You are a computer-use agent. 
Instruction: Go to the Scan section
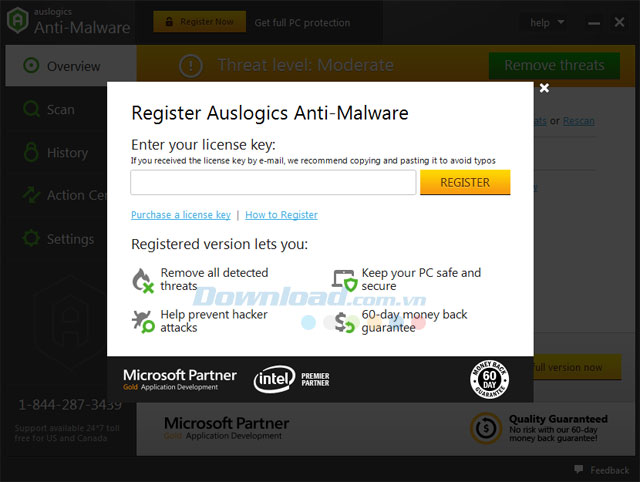[x=56, y=109]
